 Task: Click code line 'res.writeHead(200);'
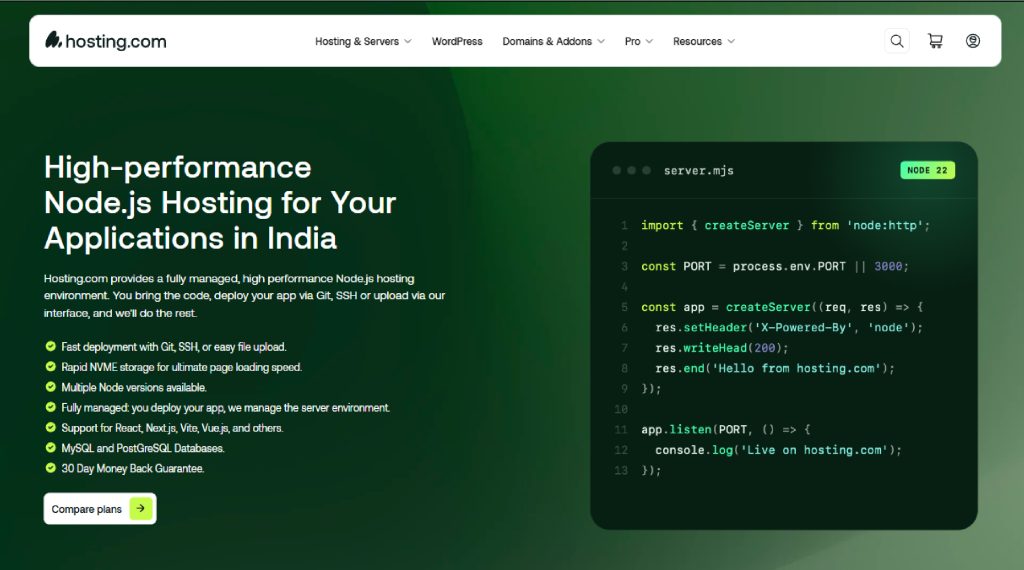722,348
